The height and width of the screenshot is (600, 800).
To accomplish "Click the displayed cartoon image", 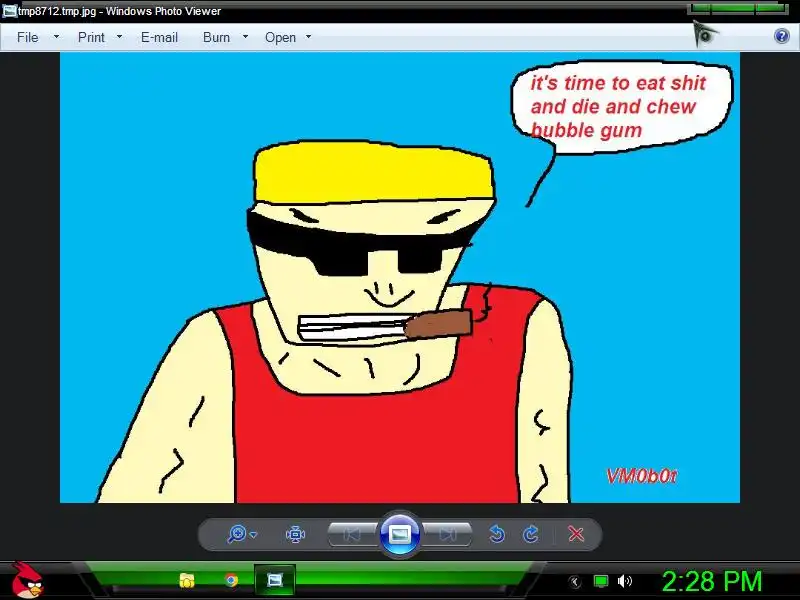I will point(400,278).
